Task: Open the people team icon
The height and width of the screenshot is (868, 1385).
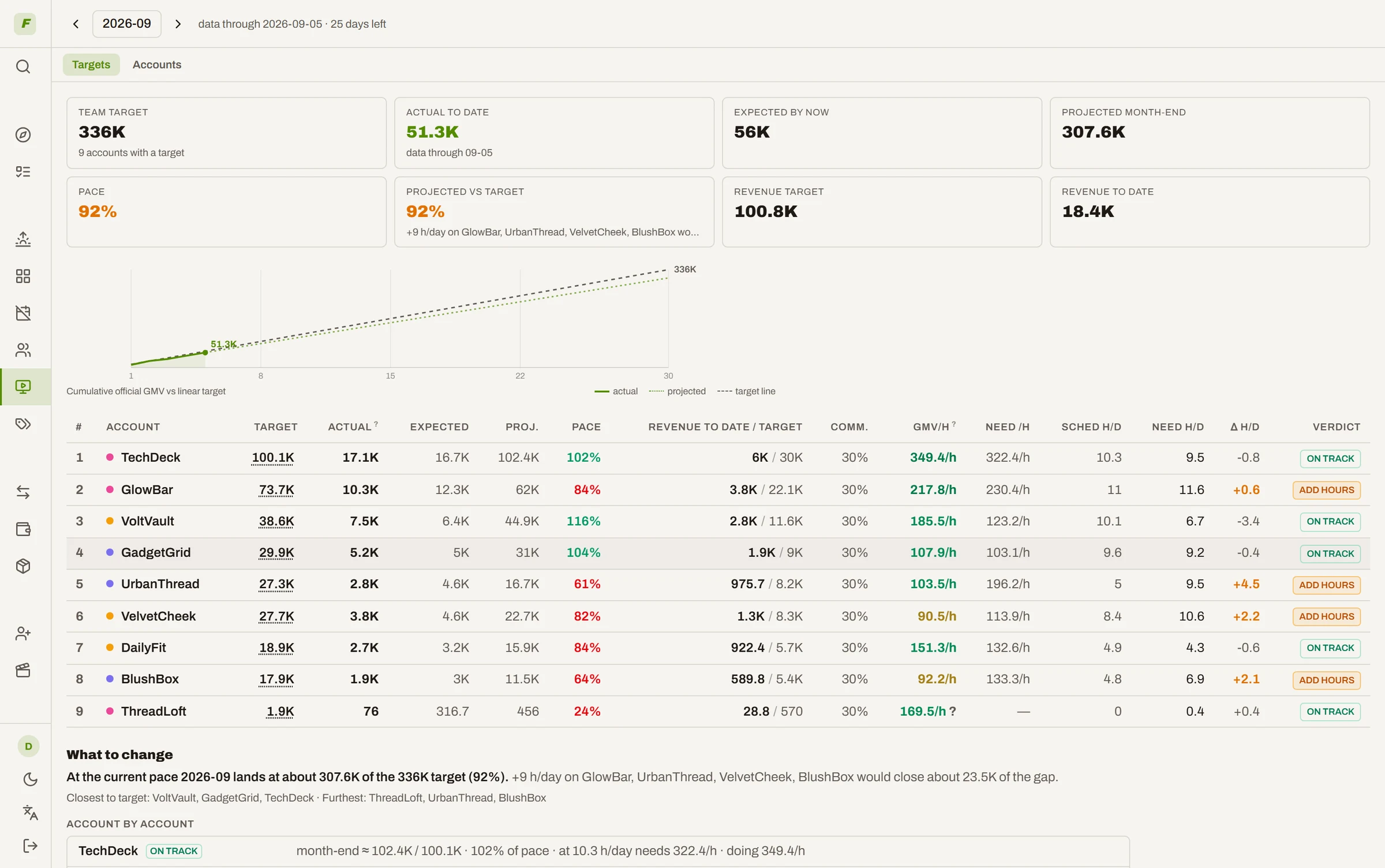Action: [x=23, y=350]
